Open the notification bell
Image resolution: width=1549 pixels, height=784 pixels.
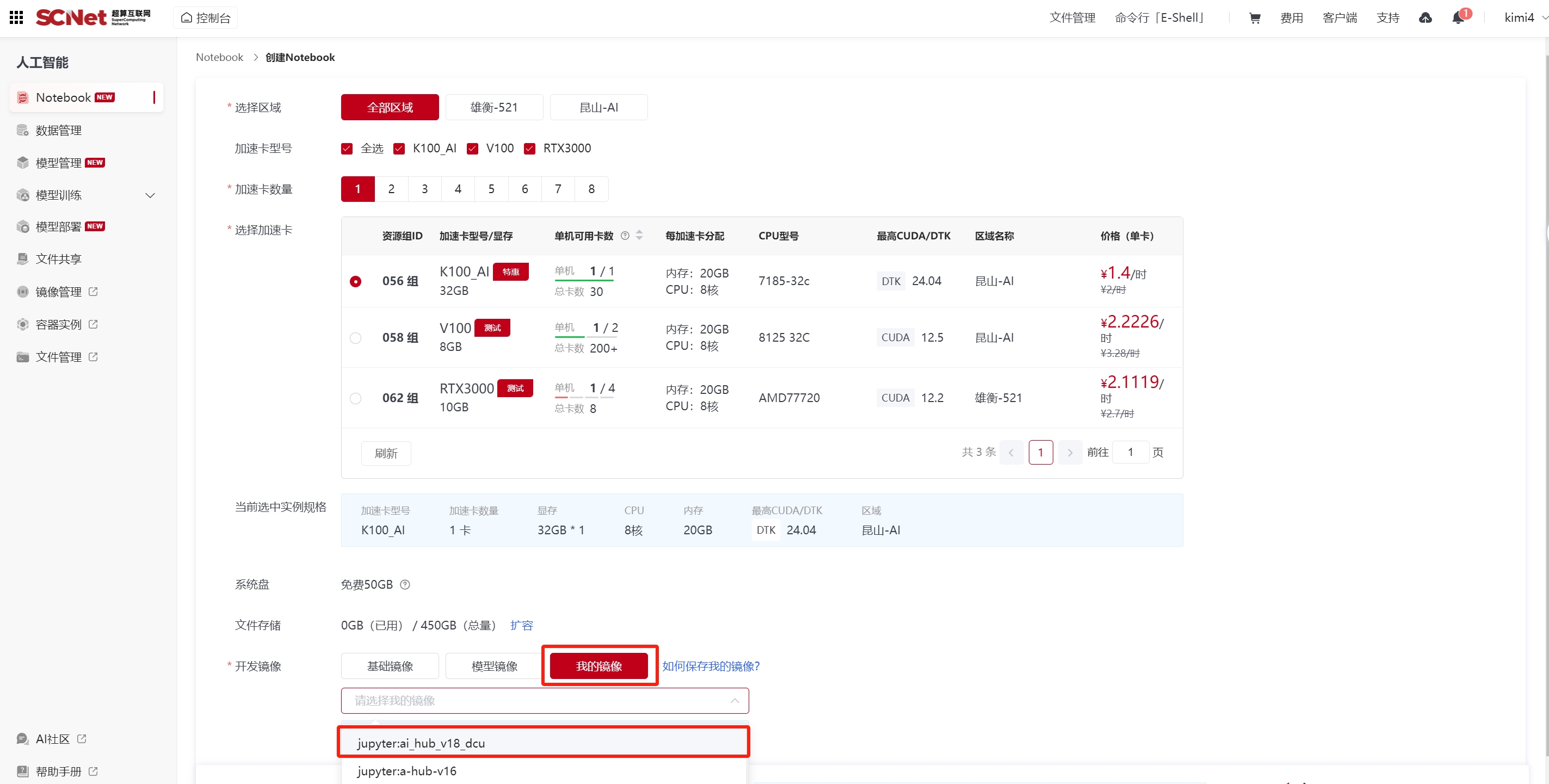coord(1458,18)
